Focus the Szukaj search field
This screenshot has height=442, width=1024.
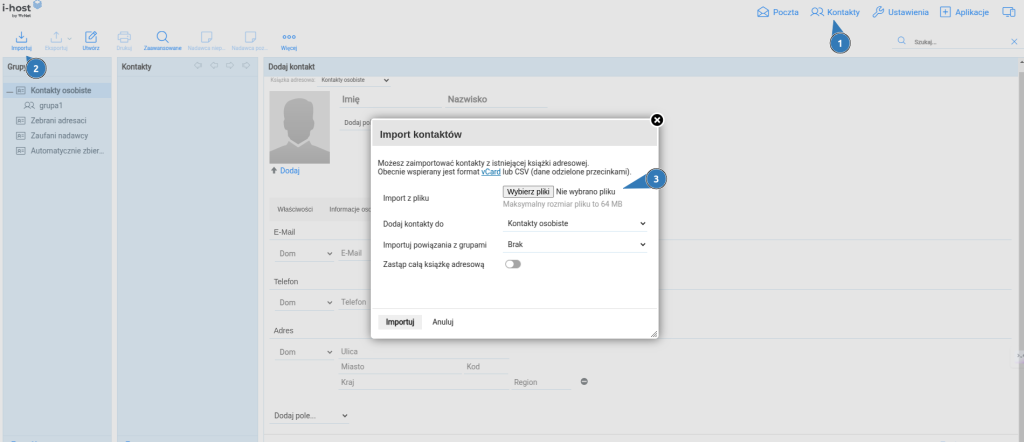pos(959,41)
